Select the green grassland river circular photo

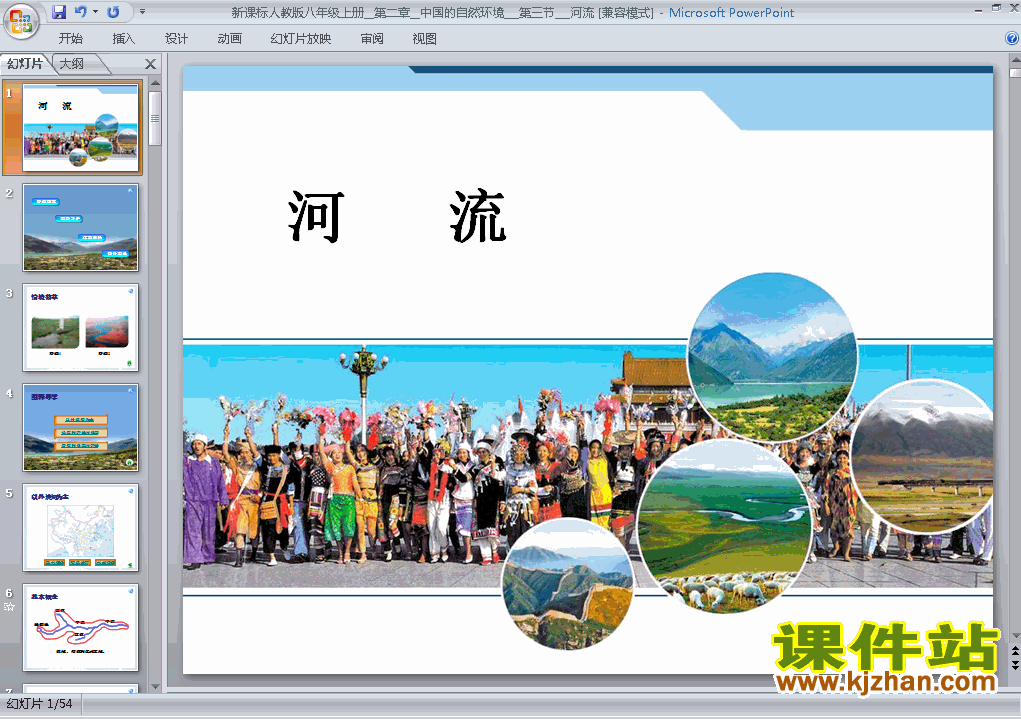724,526
